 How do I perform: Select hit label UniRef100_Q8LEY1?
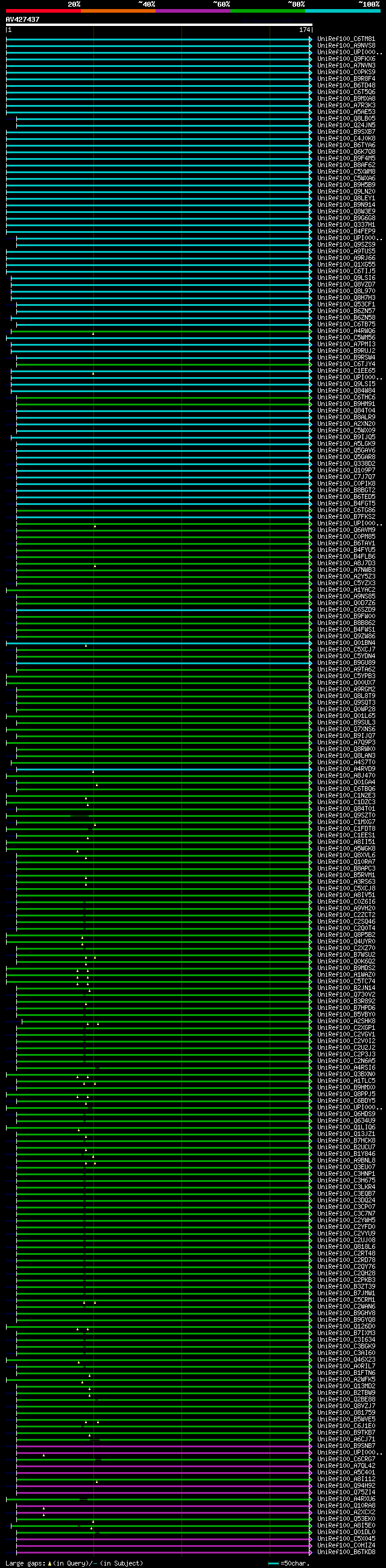pos(346,198)
